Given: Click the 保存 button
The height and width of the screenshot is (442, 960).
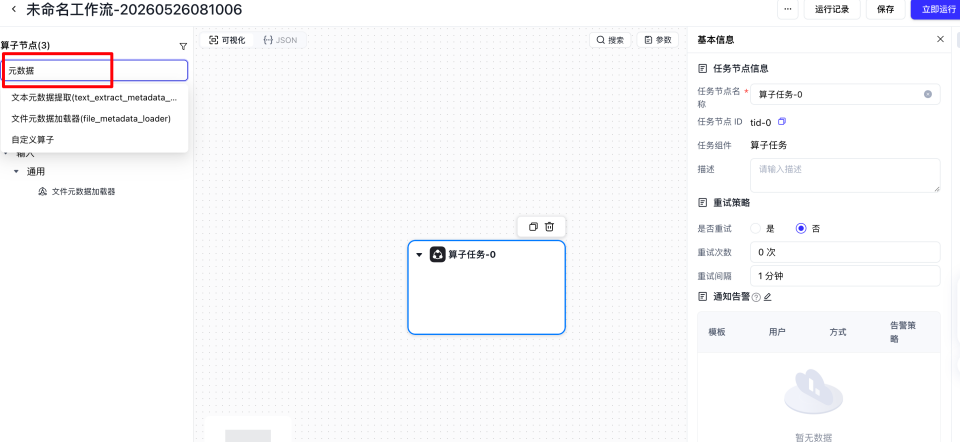Looking at the screenshot, I should (x=885, y=9).
